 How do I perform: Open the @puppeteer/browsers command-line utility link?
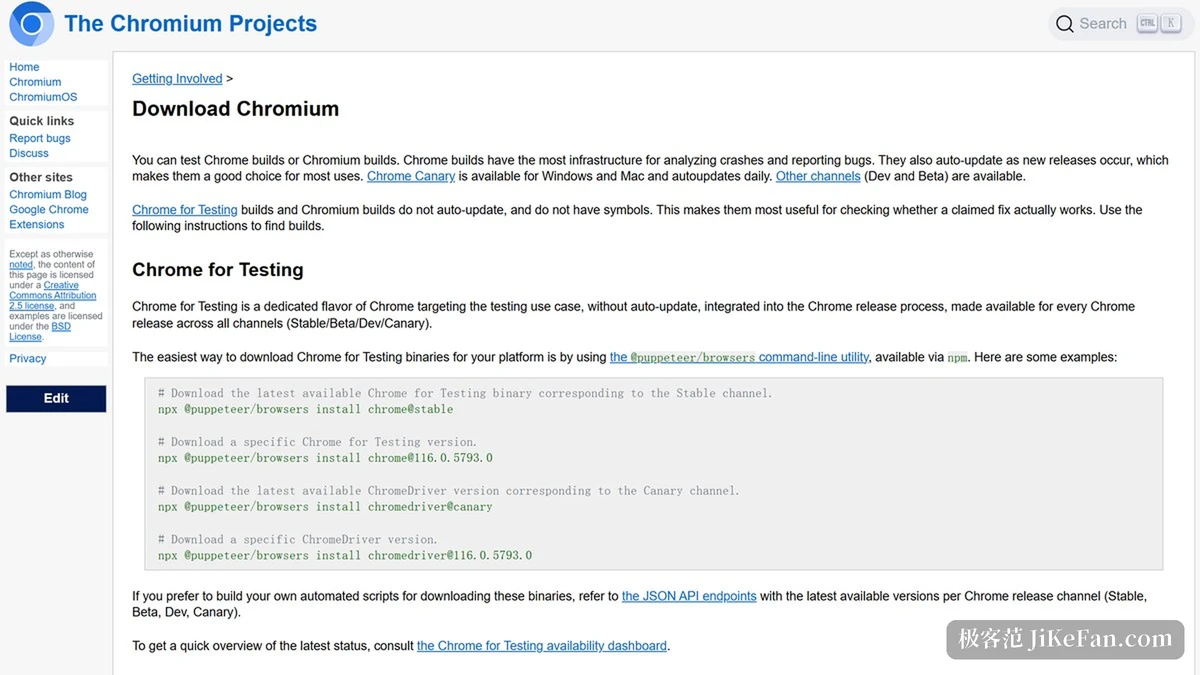pyautogui.click(x=739, y=357)
